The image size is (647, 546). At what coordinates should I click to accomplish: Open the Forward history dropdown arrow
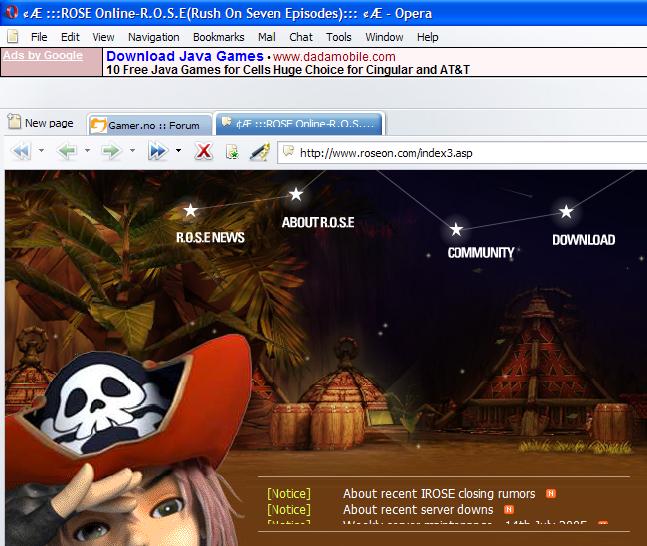[x=132, y=150]
